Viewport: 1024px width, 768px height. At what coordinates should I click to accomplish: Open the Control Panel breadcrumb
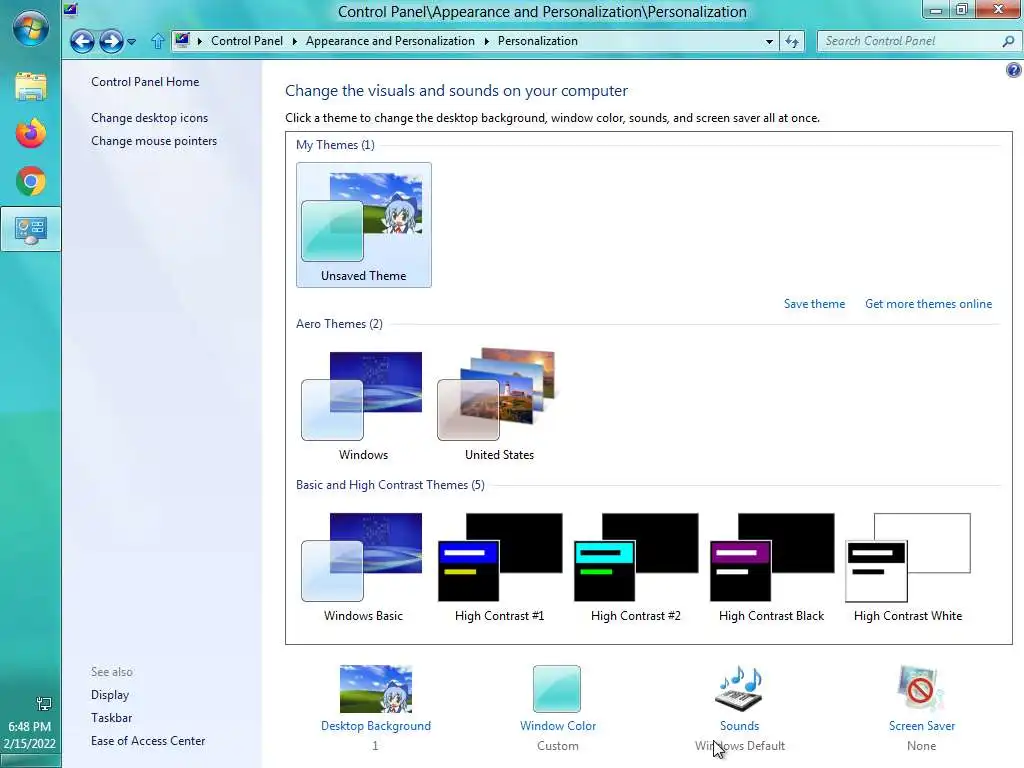coord(247,41)
